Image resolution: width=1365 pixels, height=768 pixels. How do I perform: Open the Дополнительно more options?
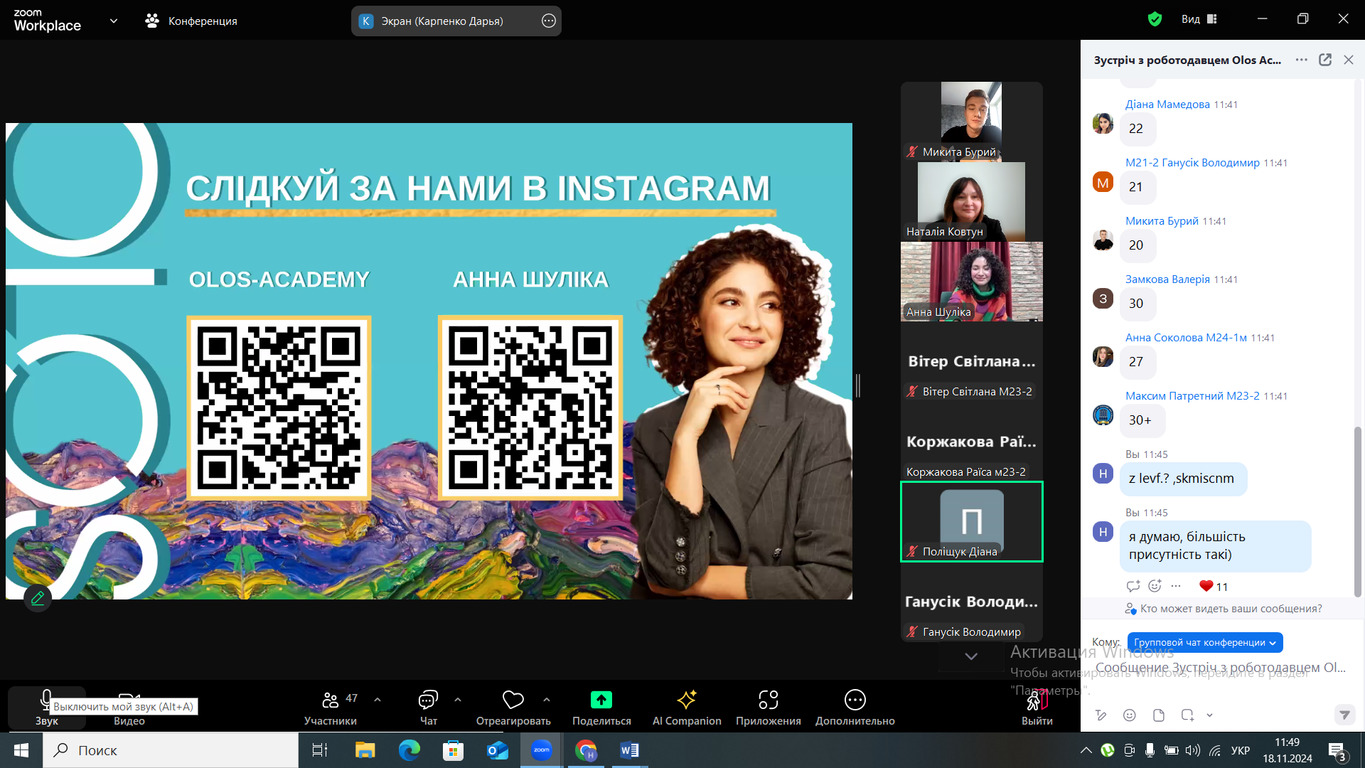(x=855, y=707)
